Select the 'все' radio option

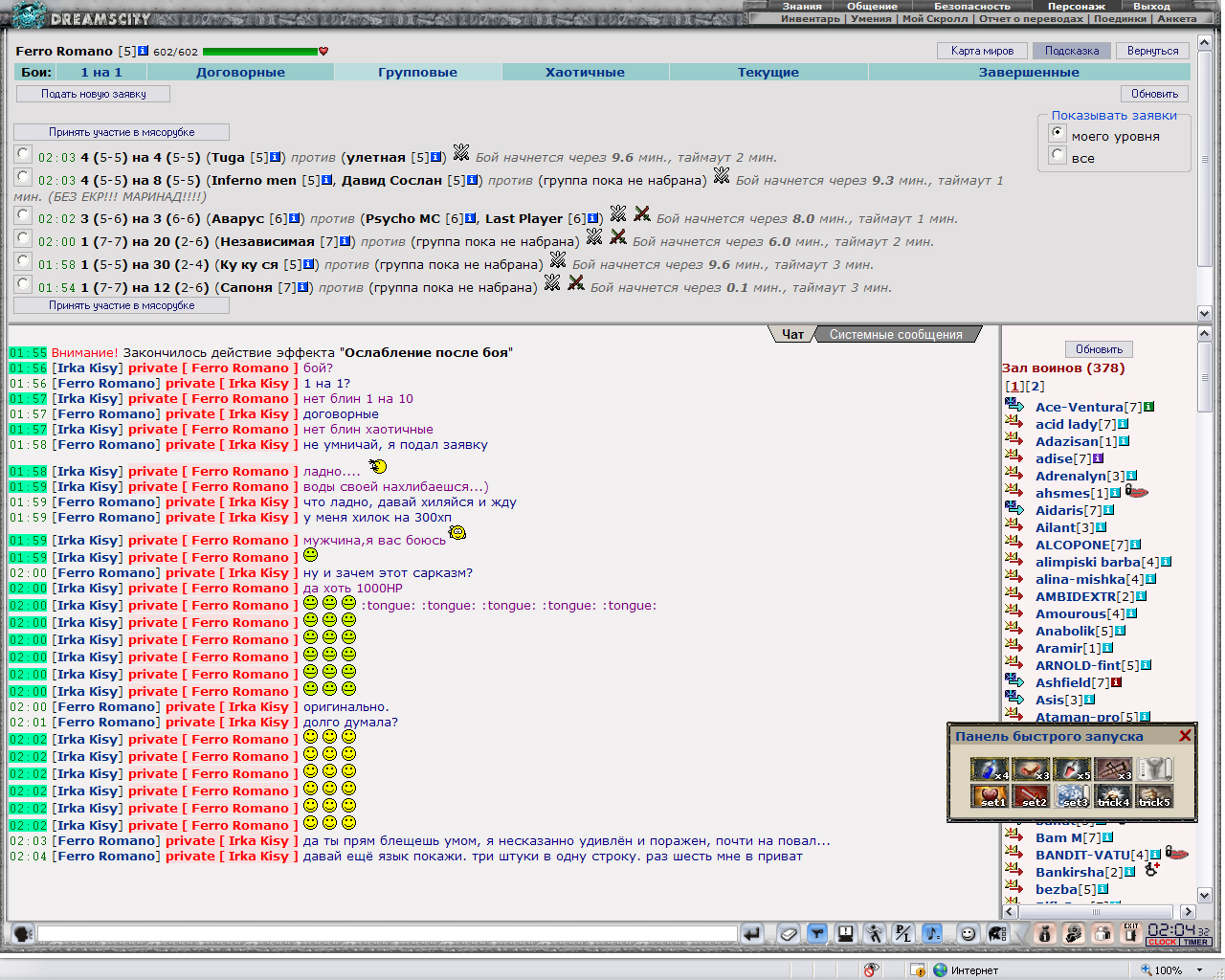[1058, 155]
